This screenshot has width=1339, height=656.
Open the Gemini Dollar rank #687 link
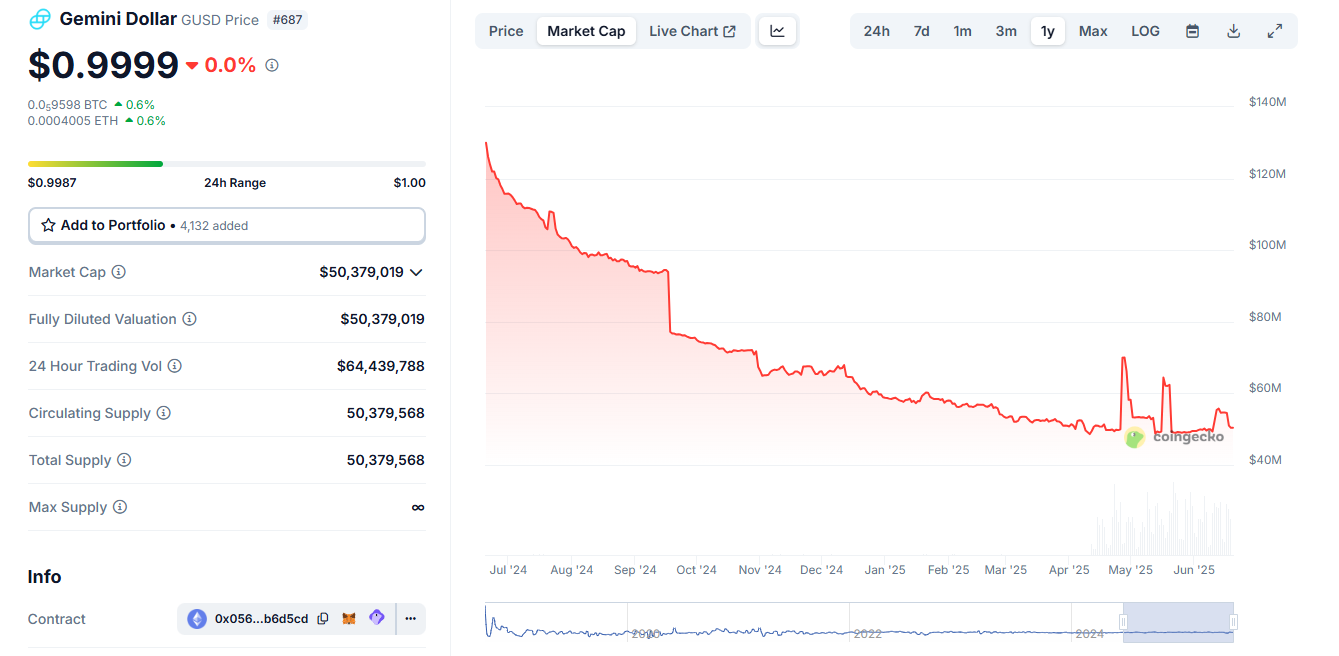click(x=287, y=19)
